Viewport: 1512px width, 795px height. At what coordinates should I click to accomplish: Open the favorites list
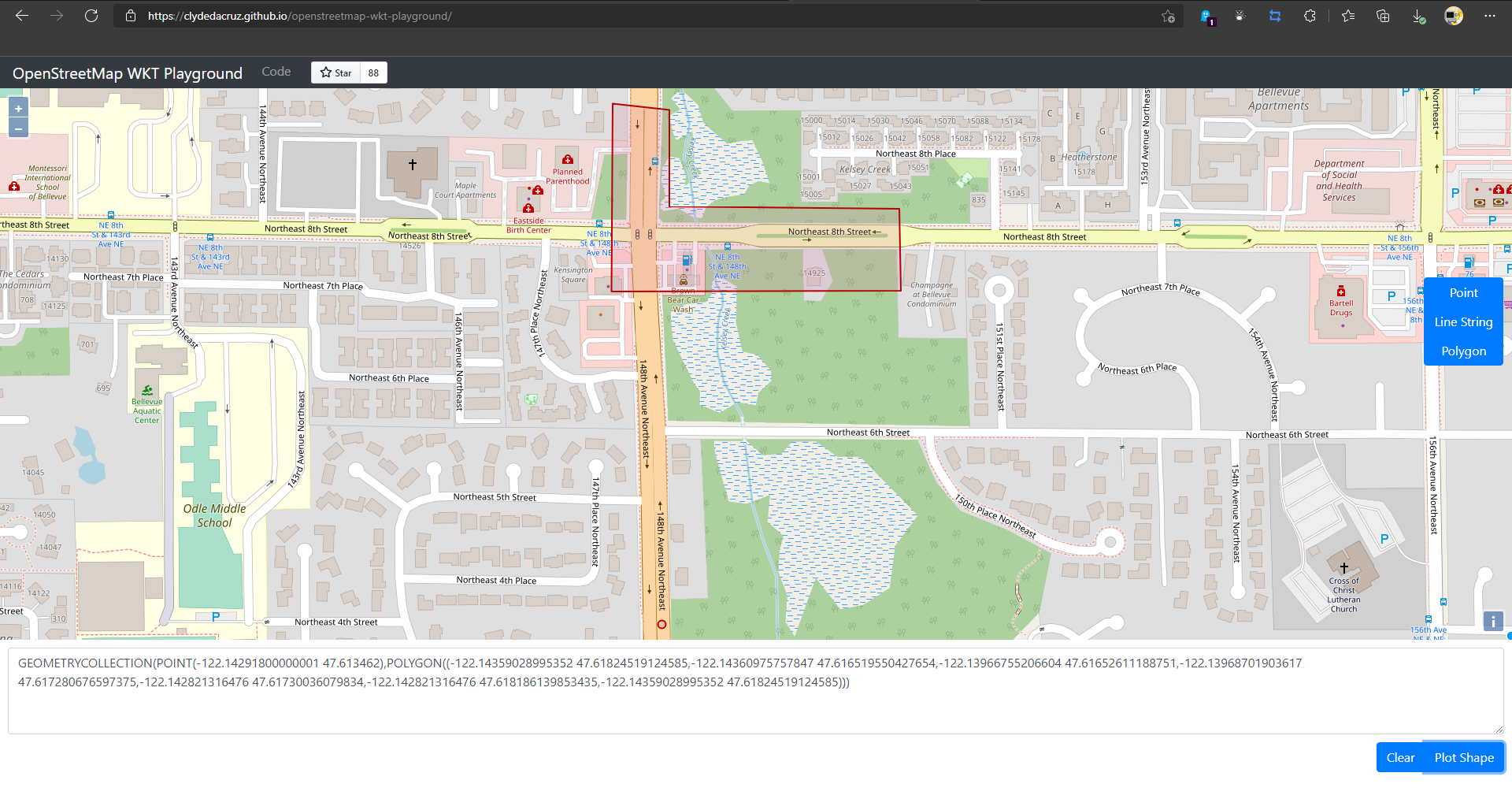tap(1348, 16)
